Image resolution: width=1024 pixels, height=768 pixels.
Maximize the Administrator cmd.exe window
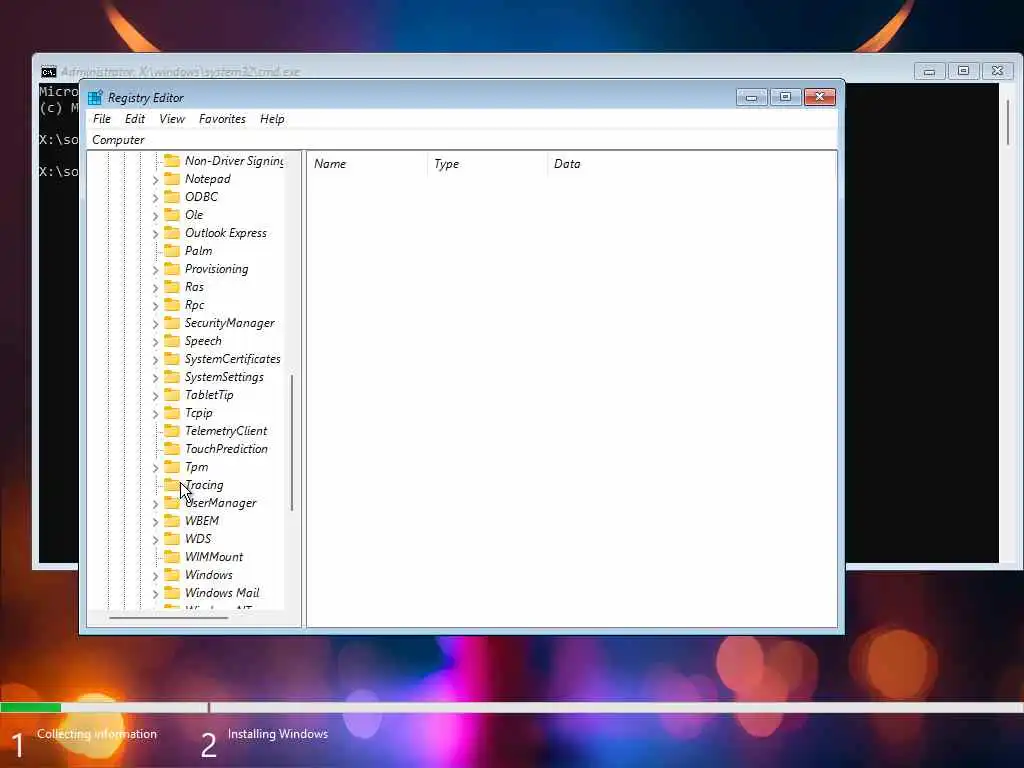click(x=963, y=71)
